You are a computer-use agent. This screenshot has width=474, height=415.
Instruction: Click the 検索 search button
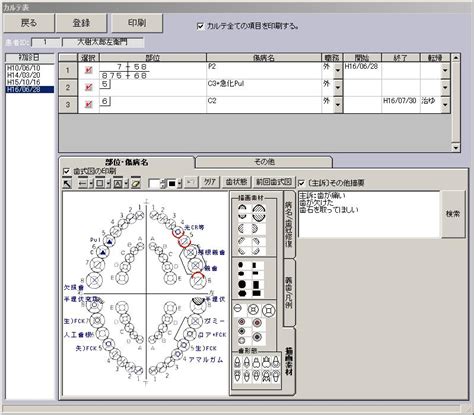[453, 214]
